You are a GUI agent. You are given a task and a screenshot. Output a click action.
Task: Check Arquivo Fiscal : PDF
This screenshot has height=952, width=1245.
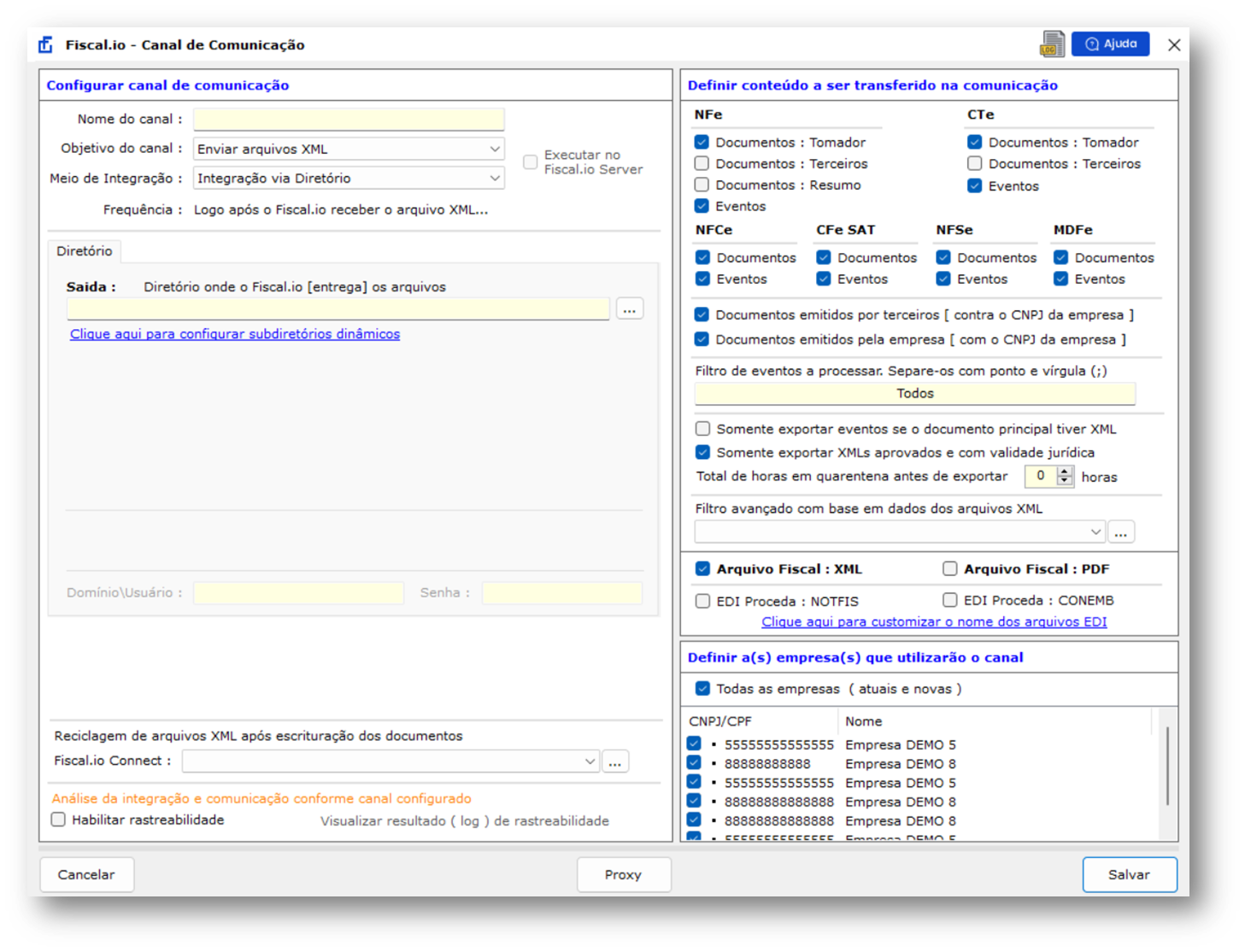[x=949, y=568]
